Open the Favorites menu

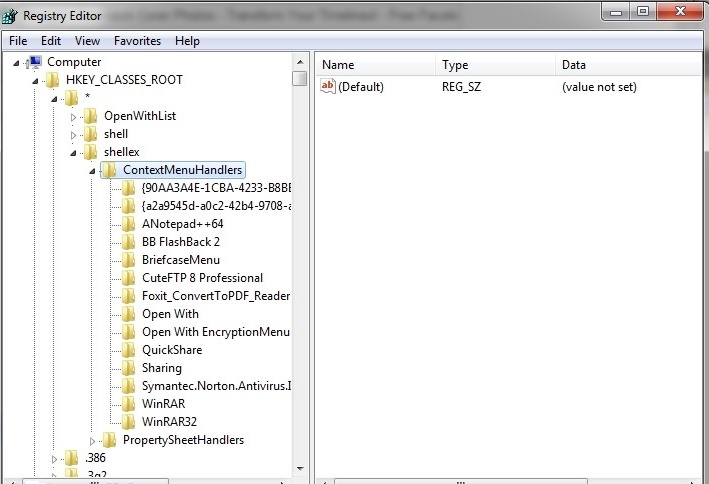(137, 41)
